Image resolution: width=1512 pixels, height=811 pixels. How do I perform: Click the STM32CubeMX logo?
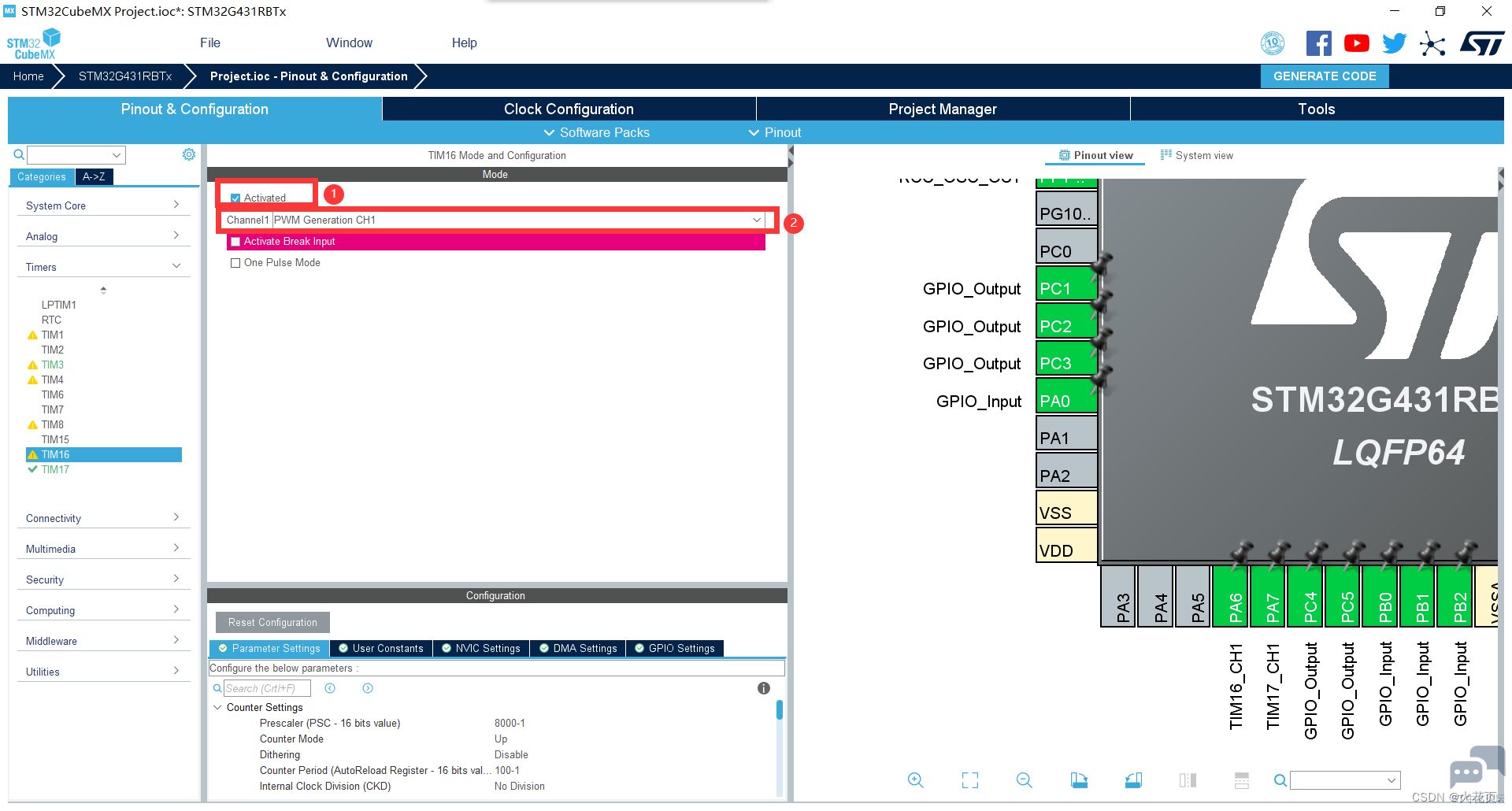(34, 44)
